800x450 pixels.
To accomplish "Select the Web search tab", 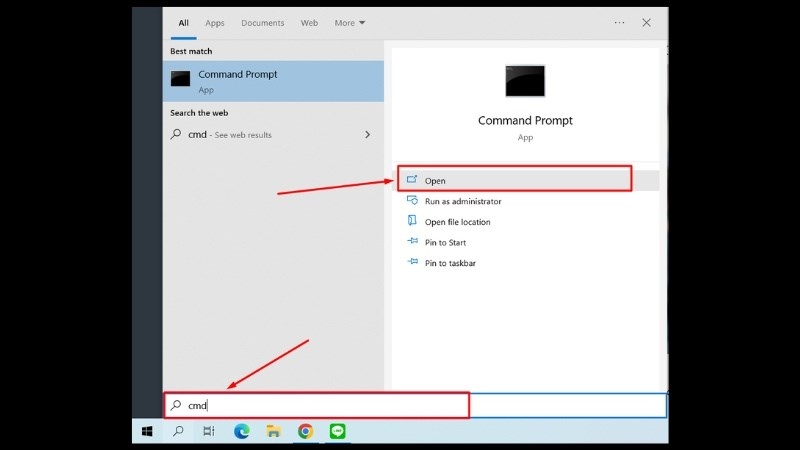I will [x=309, y=22].
